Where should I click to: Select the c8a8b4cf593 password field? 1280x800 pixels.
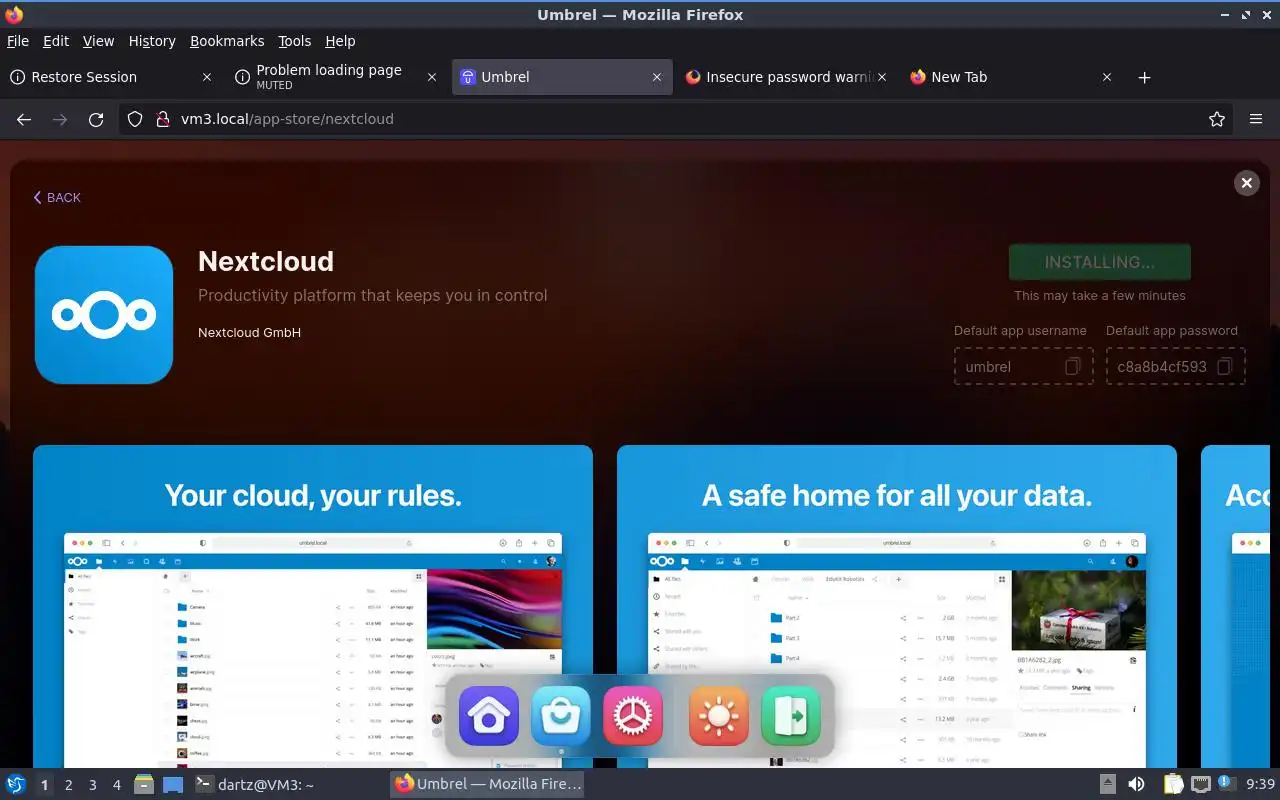pyautogui.click(x=1176, y=366)
